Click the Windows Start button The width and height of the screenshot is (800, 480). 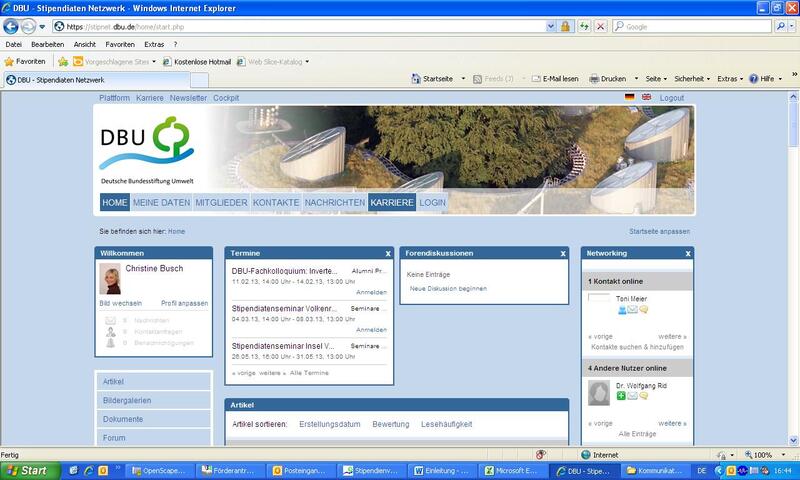click(27, 470)
